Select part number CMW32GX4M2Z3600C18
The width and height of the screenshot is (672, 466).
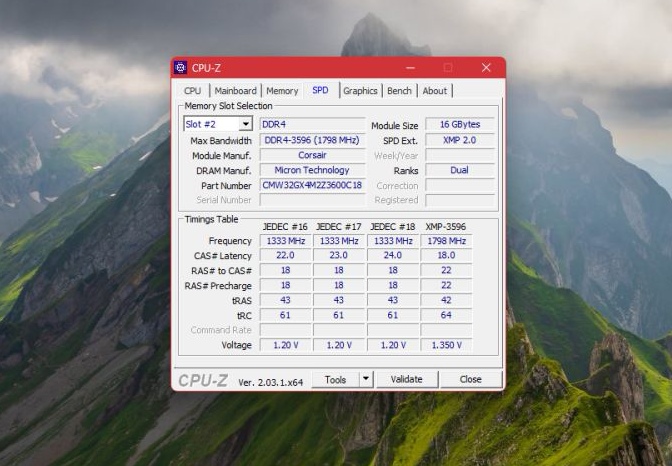[x=312, y=185]
